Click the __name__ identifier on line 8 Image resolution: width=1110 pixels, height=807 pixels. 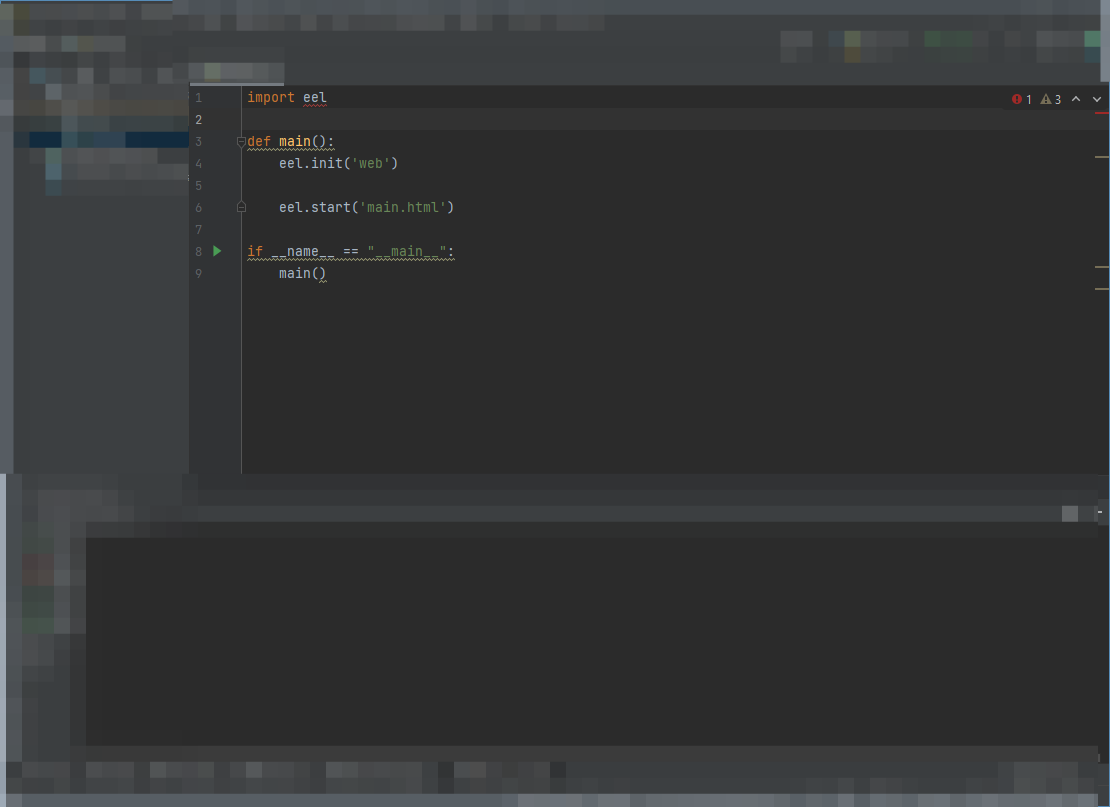pos(303,251)
